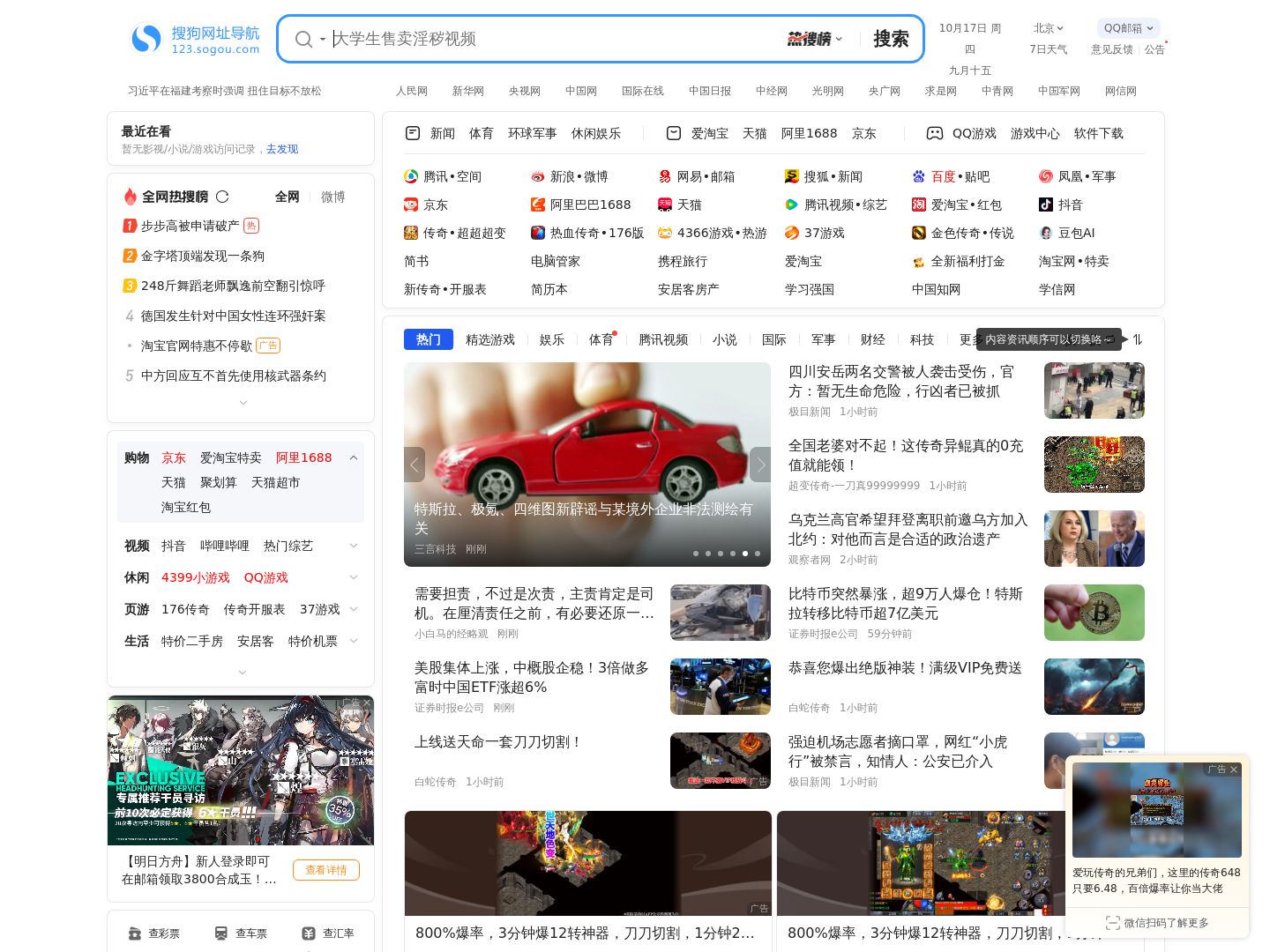
Task: Switch to the 腾讯视频 tab
Action: click(663, 339)
